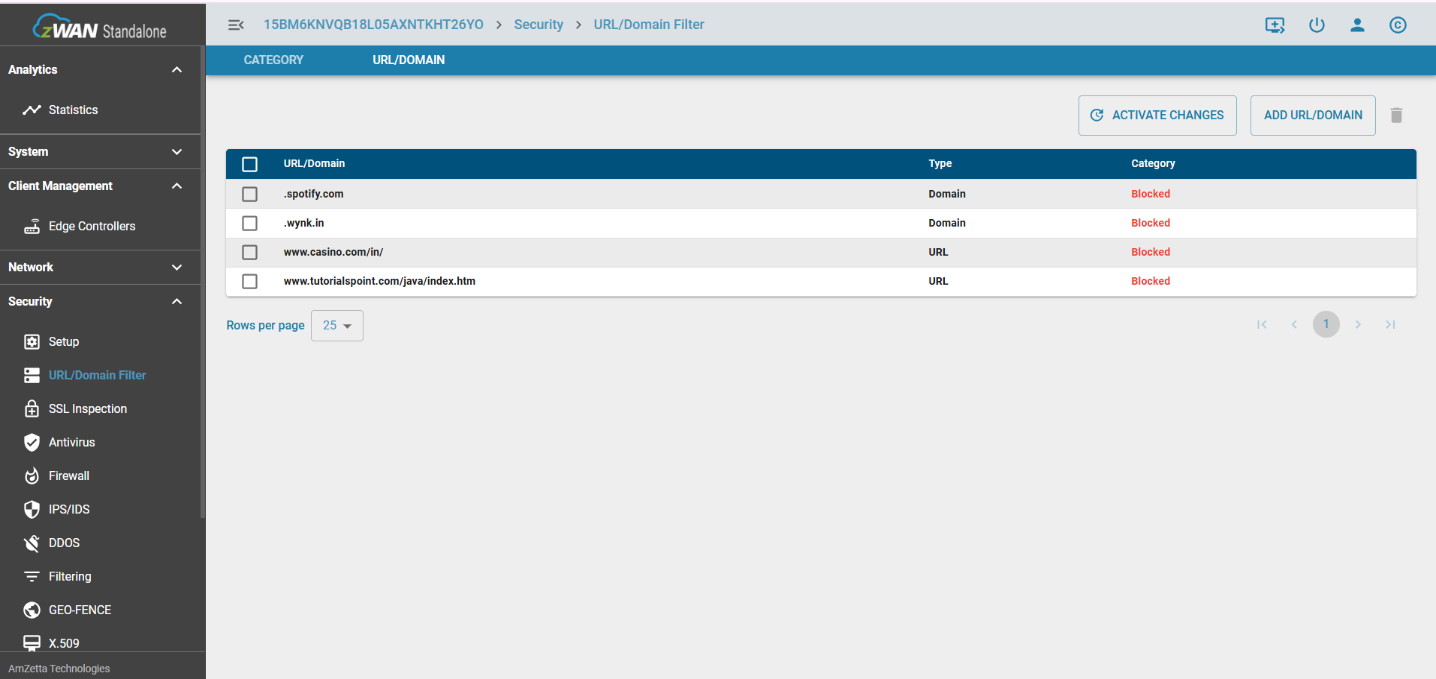Click the device ID breadcrumb link
This screenshot has width=1436, height=679.
click(373, 25)
